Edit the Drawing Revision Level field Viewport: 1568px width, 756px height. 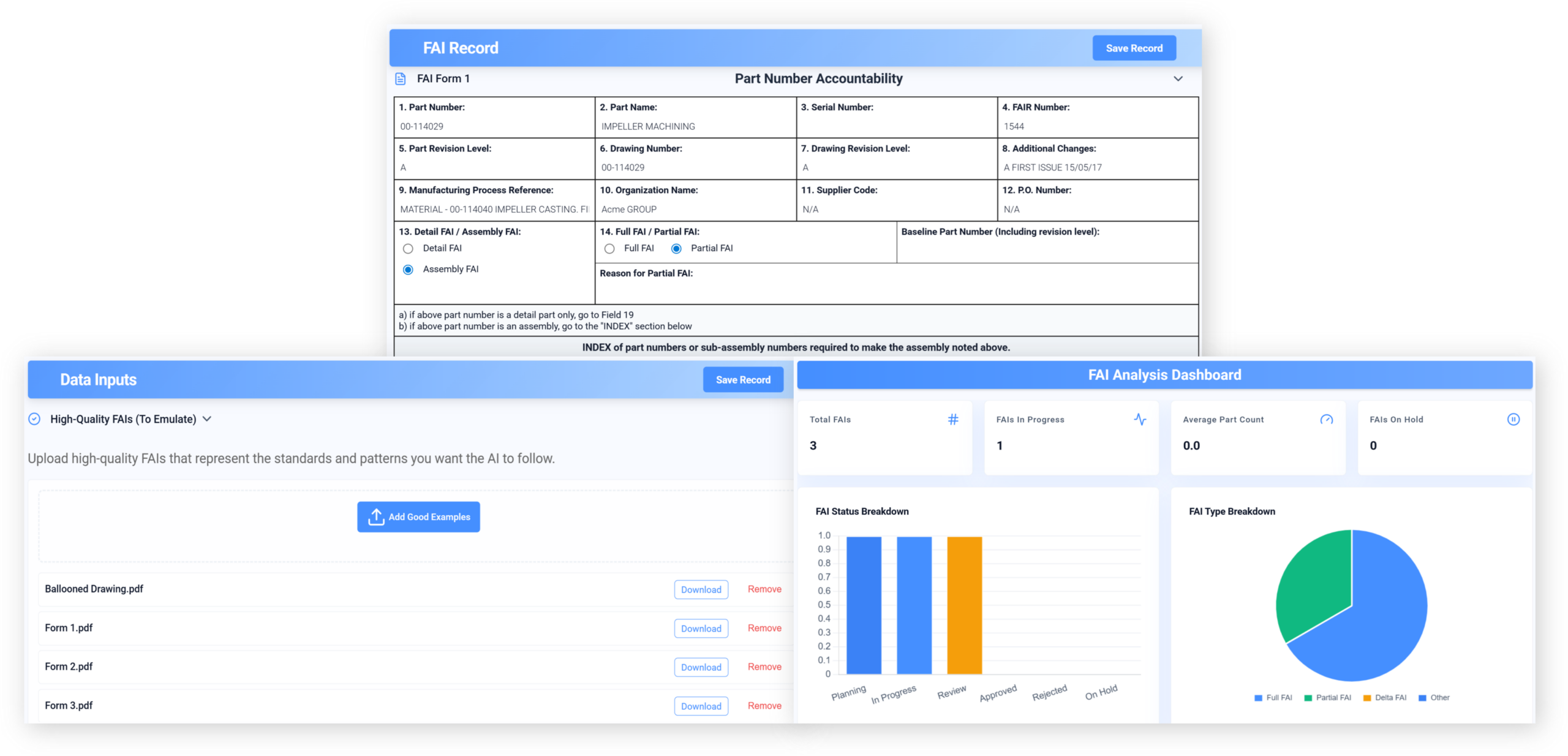[x=896, y=167]
